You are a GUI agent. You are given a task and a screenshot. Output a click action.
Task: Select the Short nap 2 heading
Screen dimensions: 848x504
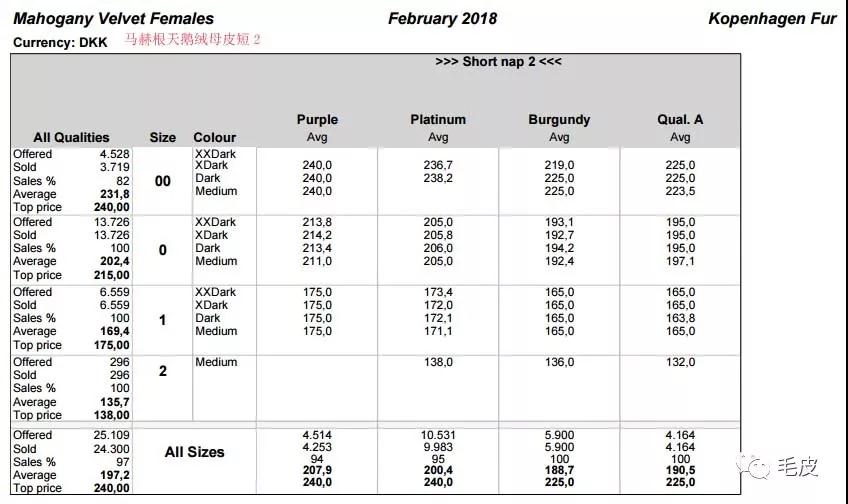(x=498, y=62)
